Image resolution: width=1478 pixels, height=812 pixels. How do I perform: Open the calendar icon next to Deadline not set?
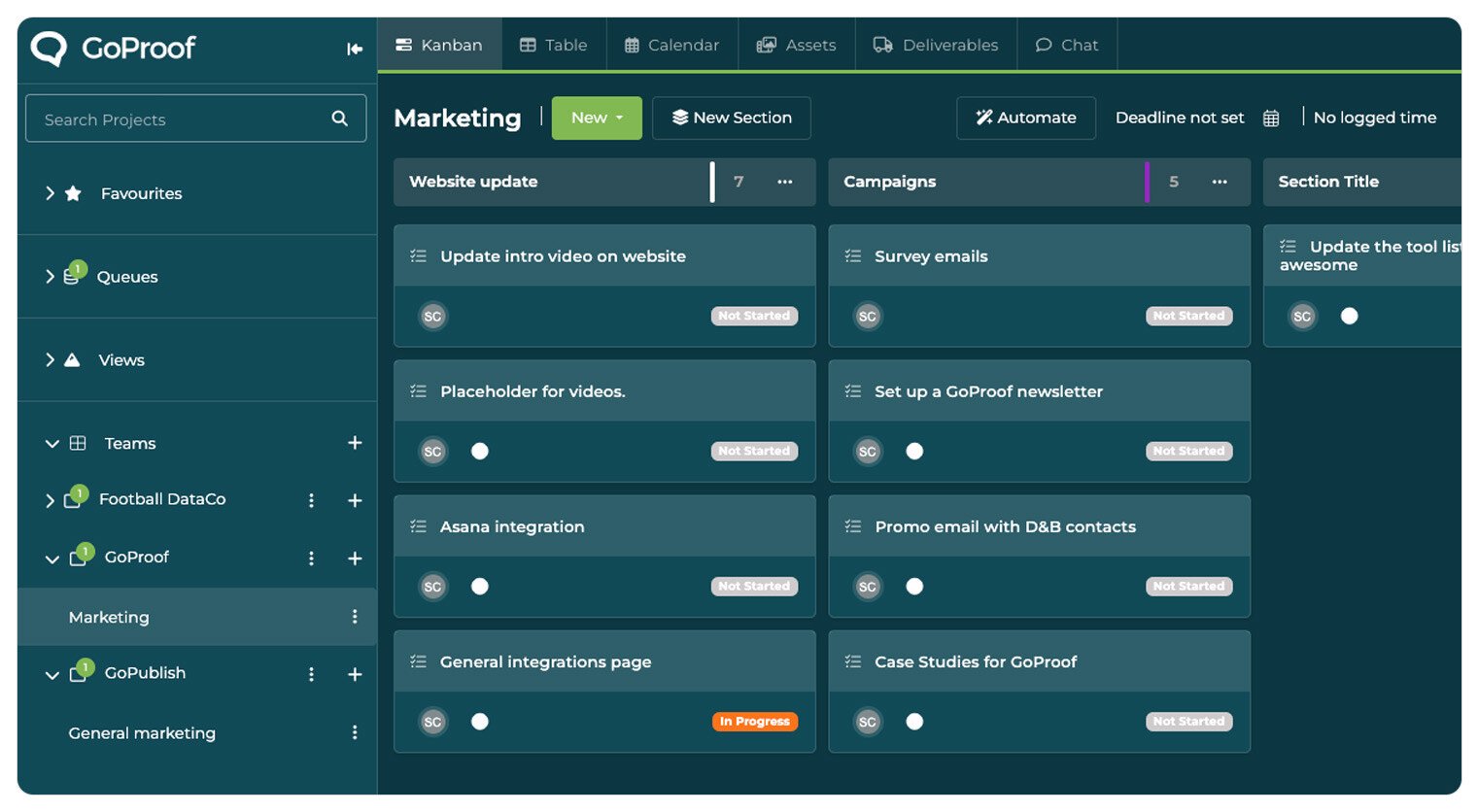pyautogui.click(x=1271, y=116)
